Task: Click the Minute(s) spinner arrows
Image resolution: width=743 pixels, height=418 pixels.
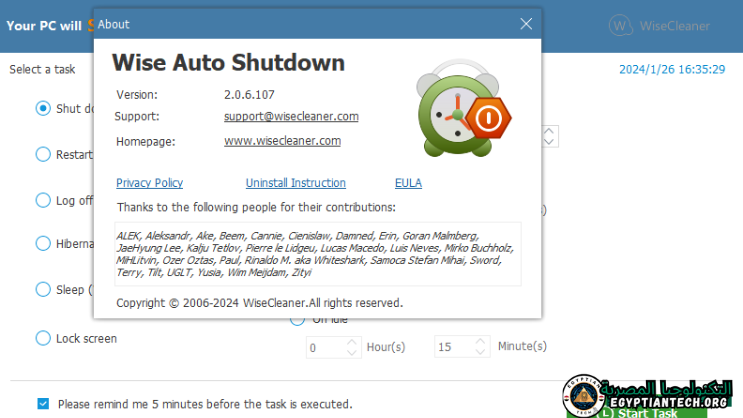Action: tap(479, 347)
